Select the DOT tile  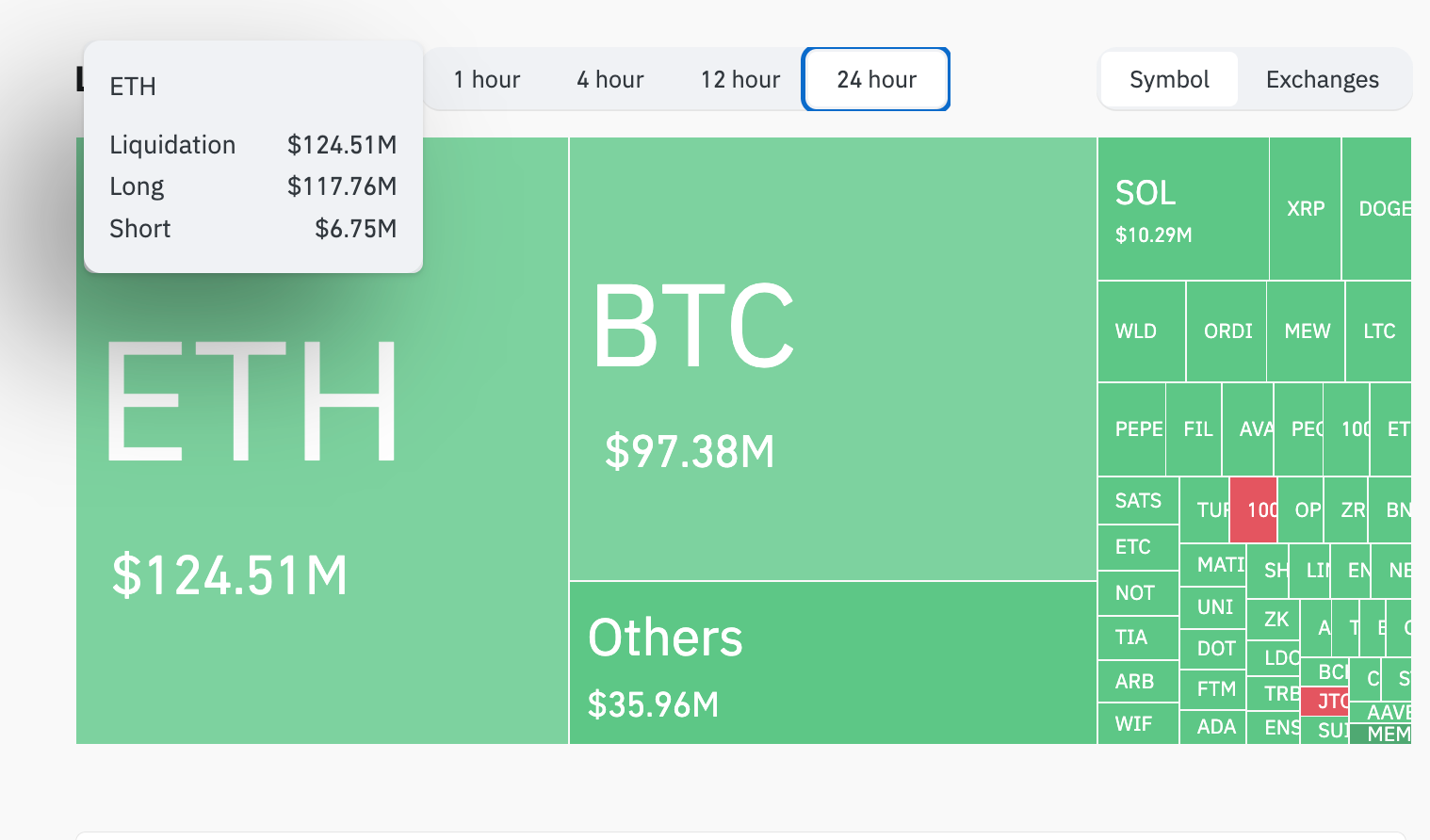click(1212, 649)
